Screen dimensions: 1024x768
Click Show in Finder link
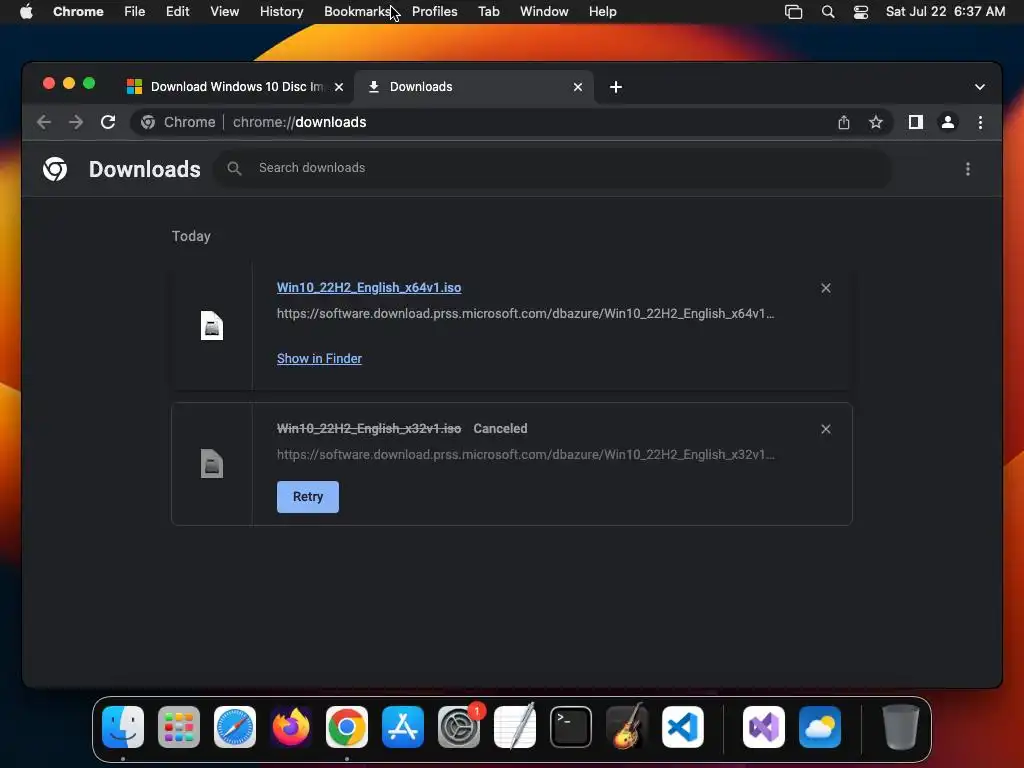click(x=319, y=359)
